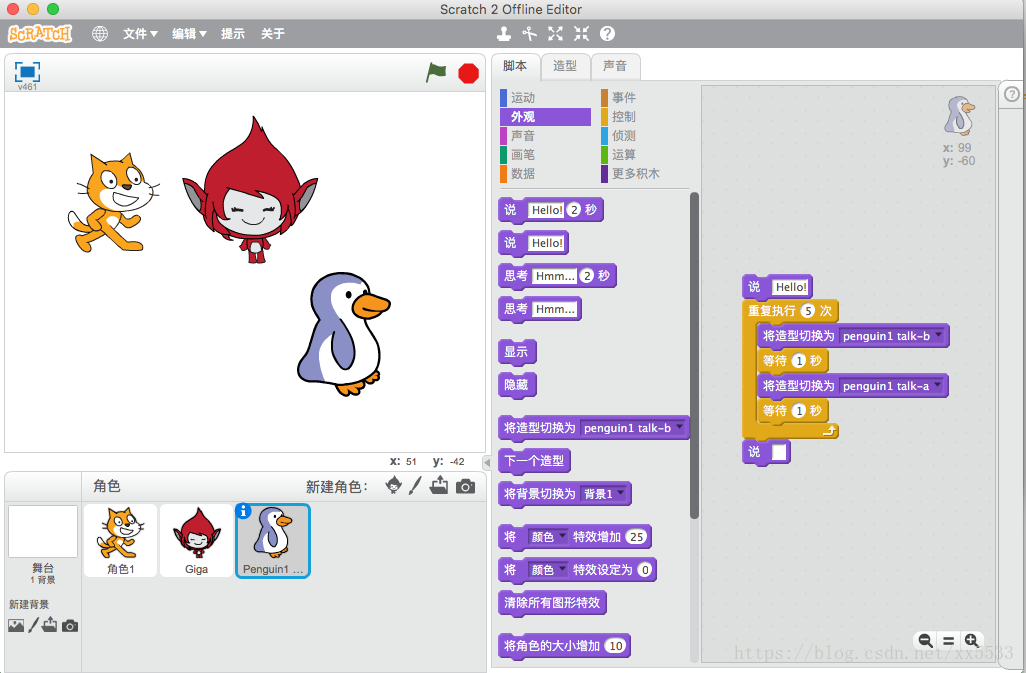The image size is (1026, 673).
Task: Click the 下一个造型 block
Action: pos(535,460)
